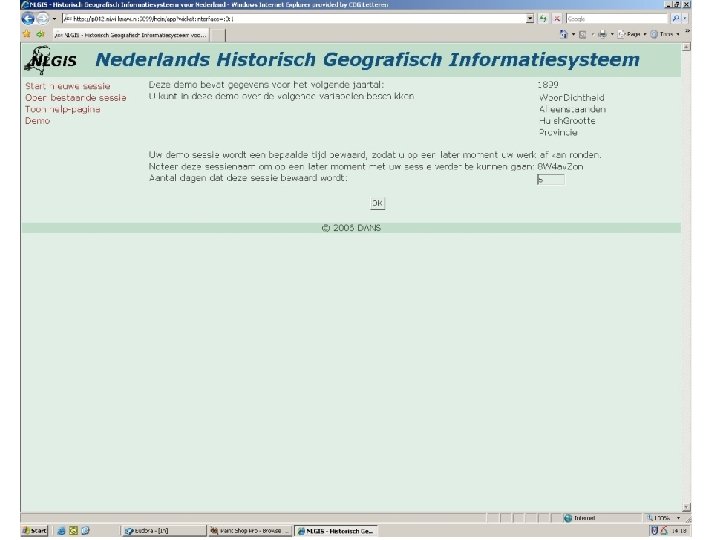Expand the Print options dropdown arrow
Image resolution: width=720 pixels, height=540 pixels.
click(x=612, y=34)
